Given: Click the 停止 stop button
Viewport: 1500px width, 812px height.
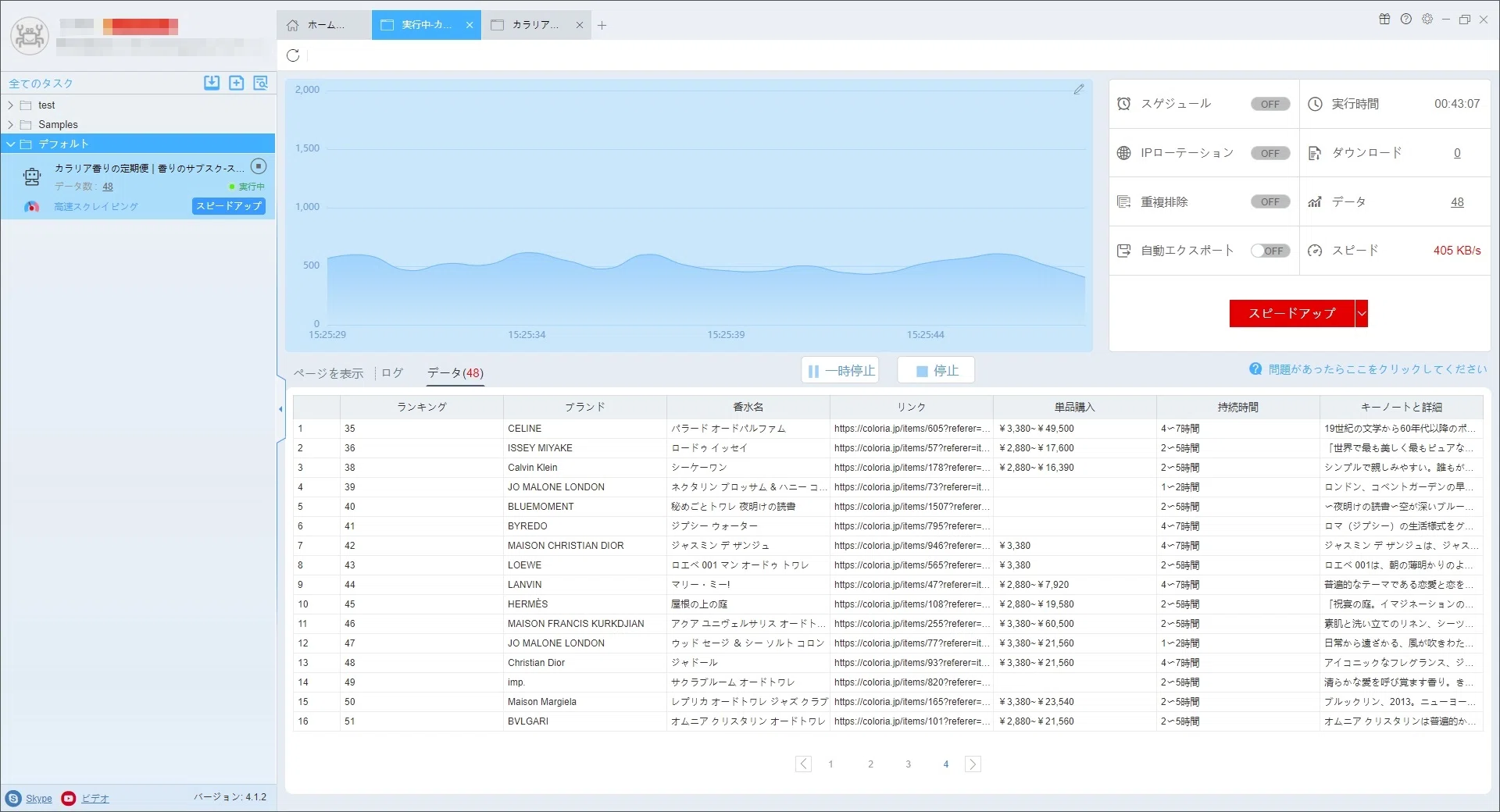Looking at the screenshot, I should click(936, 371).
